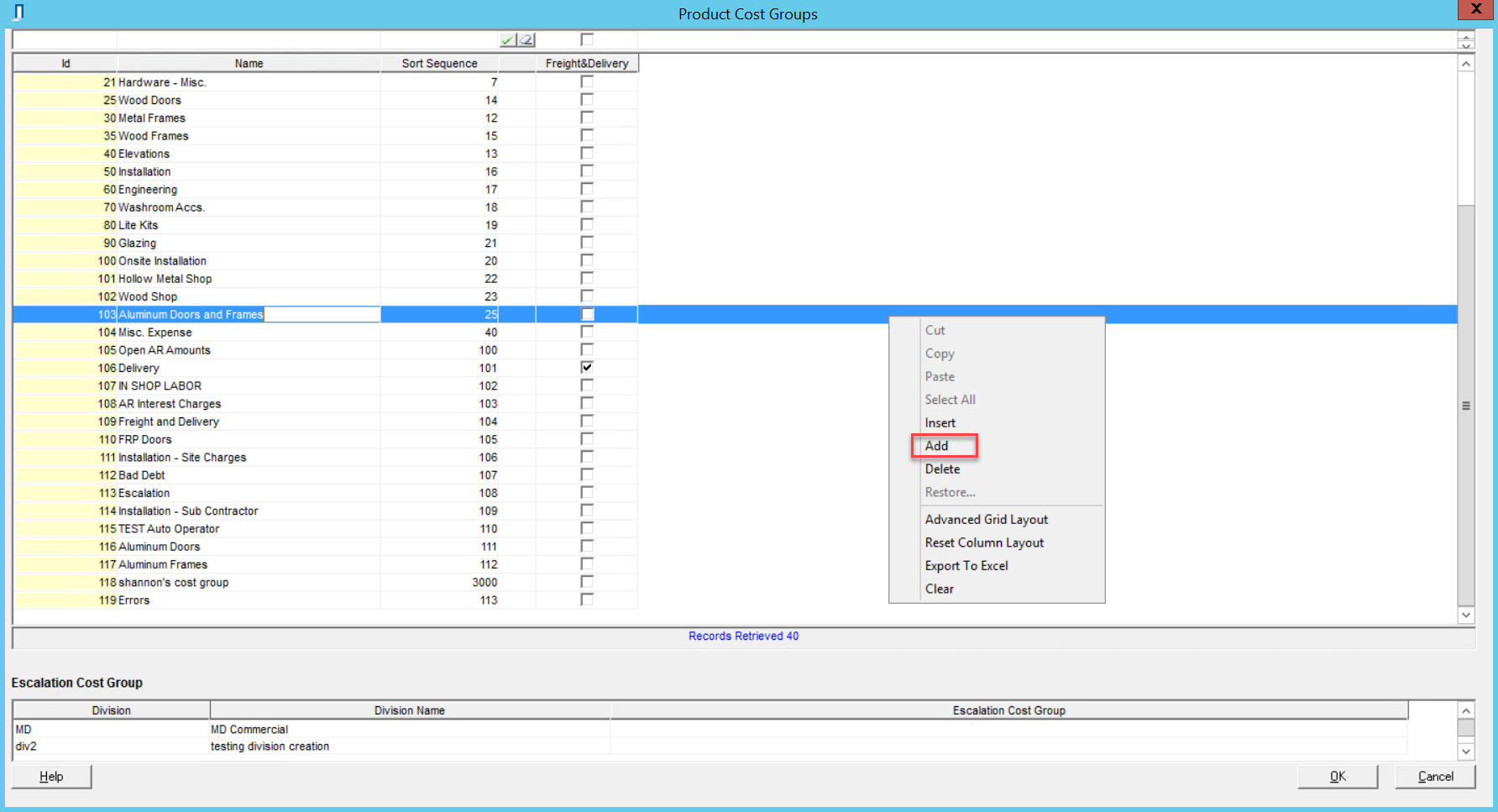The image size is (1498, 812).
Task: Click the Division column header
Action: [x=111, y=710]
